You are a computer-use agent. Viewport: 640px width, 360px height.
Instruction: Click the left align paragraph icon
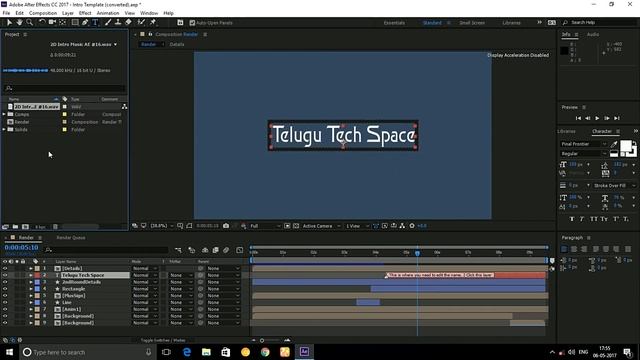pos(564,249)
